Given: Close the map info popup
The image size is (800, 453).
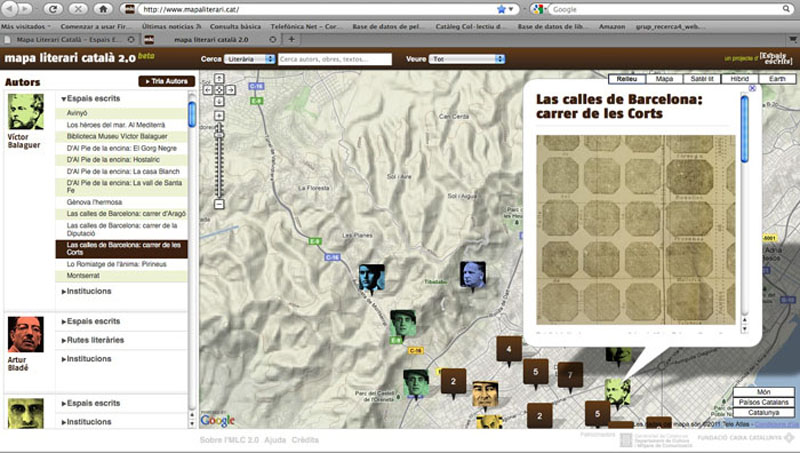Looking at the screenshot, I should pyautogui.click(x=752, y=89).
